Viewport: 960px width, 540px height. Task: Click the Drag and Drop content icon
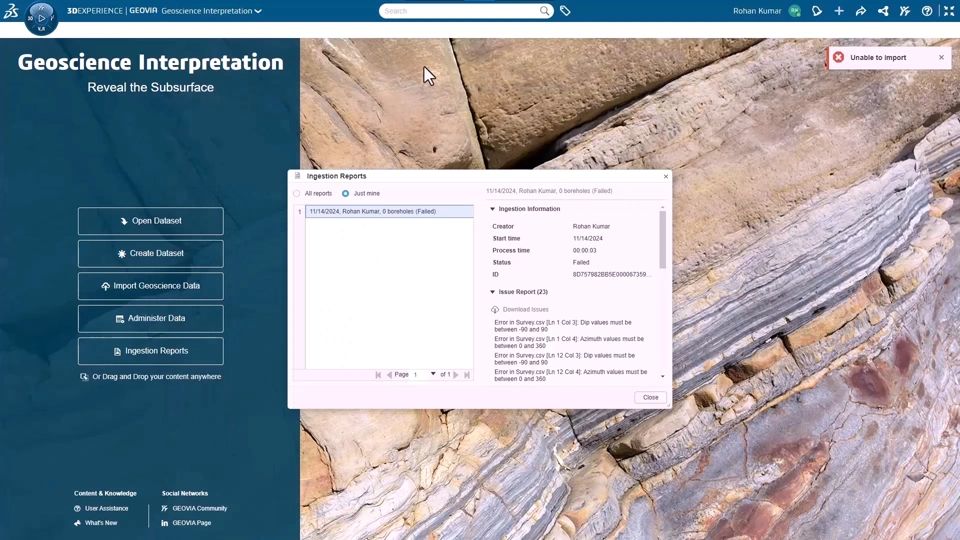point(84,377)
